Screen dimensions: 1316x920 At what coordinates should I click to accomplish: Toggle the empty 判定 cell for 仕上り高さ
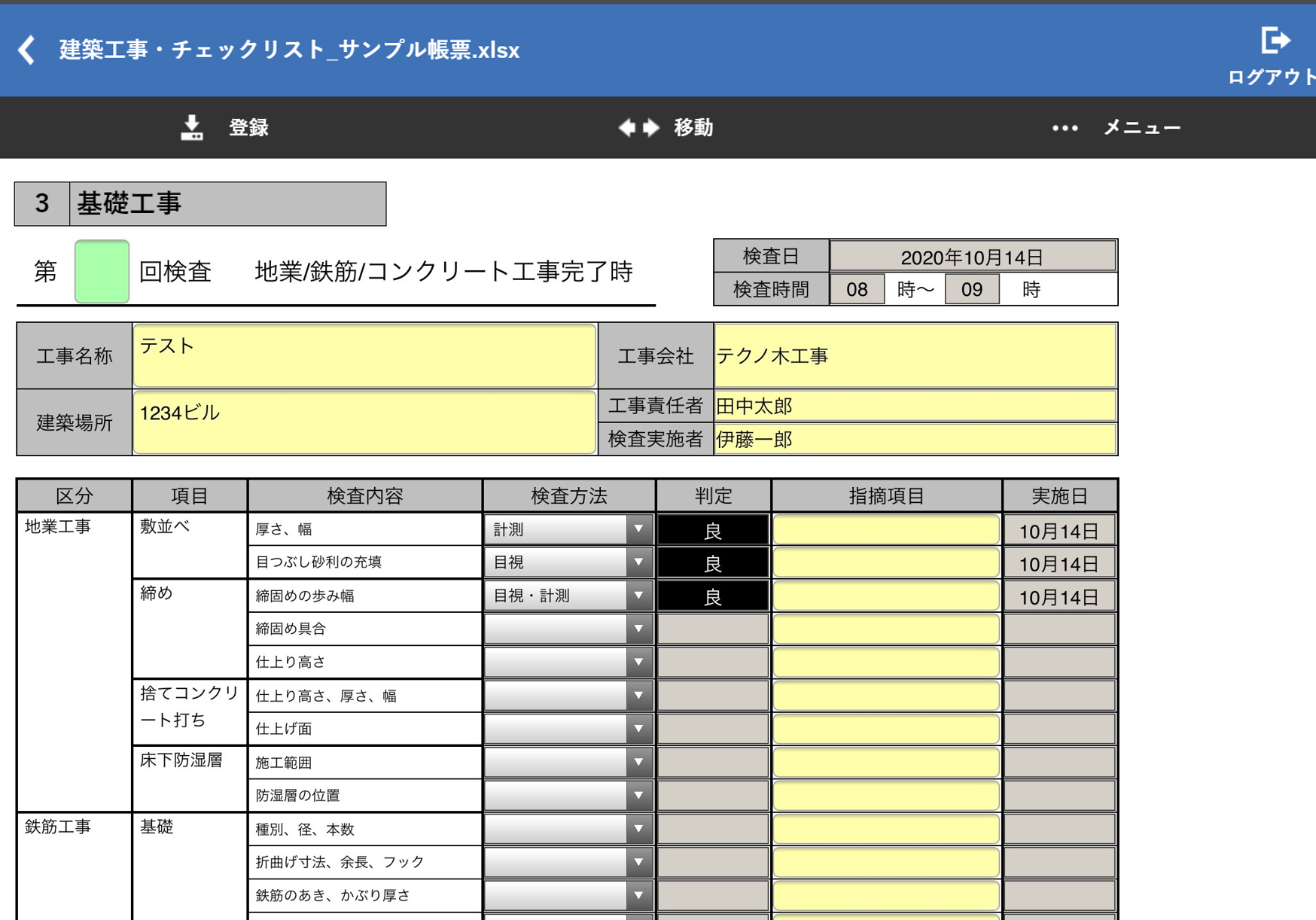tap(713, 663)
